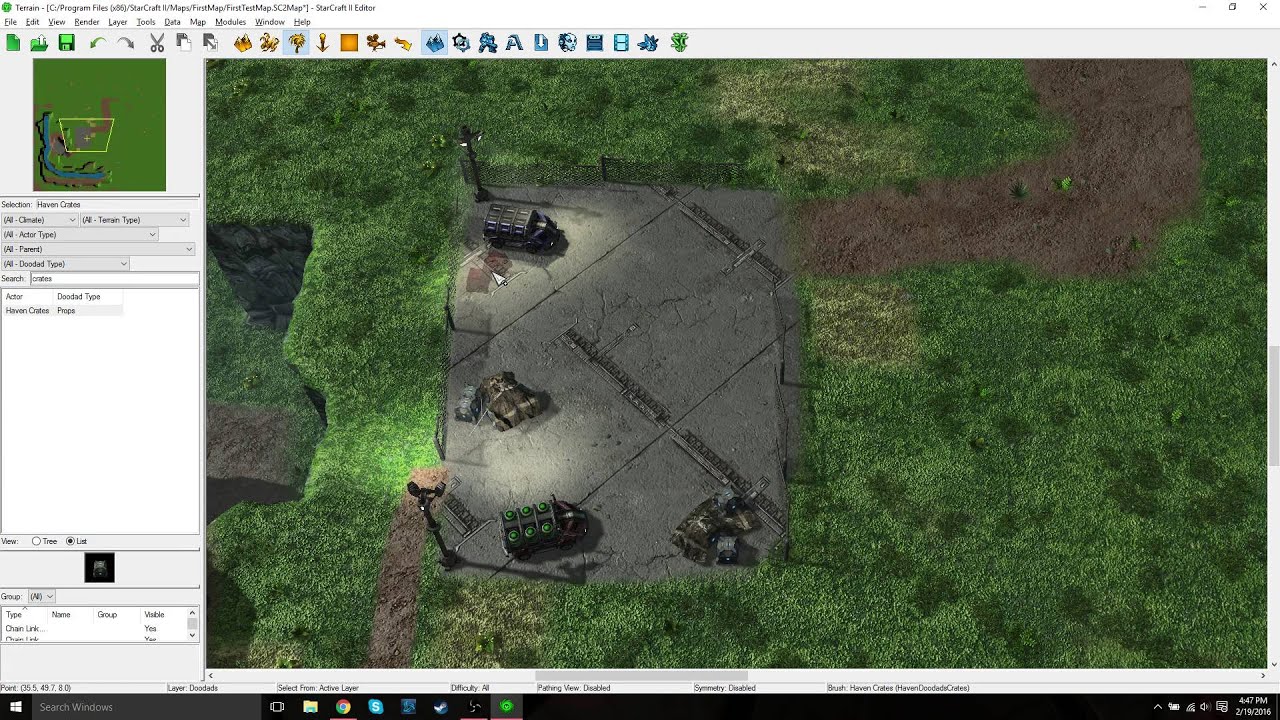1280x720 pixels.
Task: Click scroll-down arrow in objects list
Action: pos(192,635)
